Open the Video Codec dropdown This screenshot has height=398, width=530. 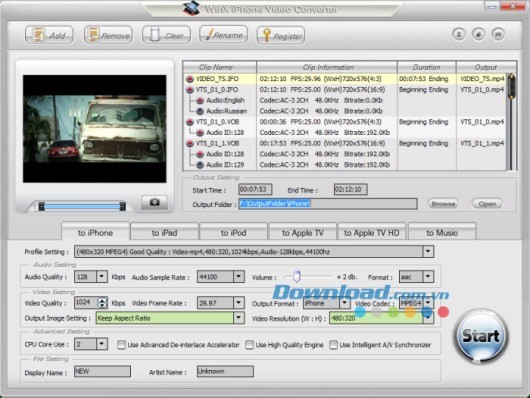428,303
